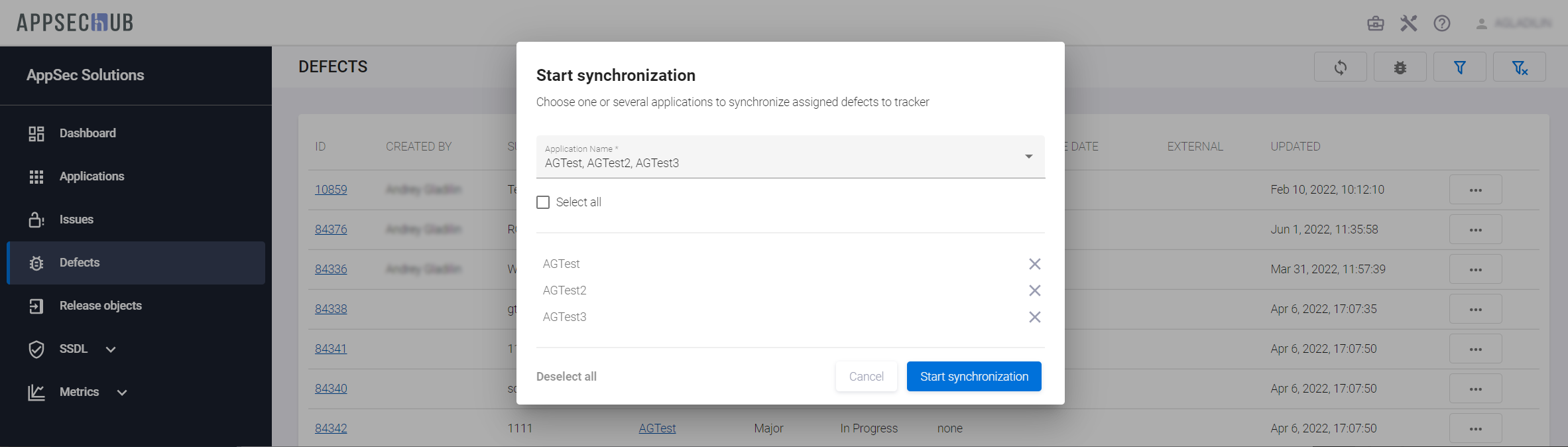1568x447 pixels.
Task: Expand the SSDL sidebar section
Action: pyautogui.click(x=111, y=350)
